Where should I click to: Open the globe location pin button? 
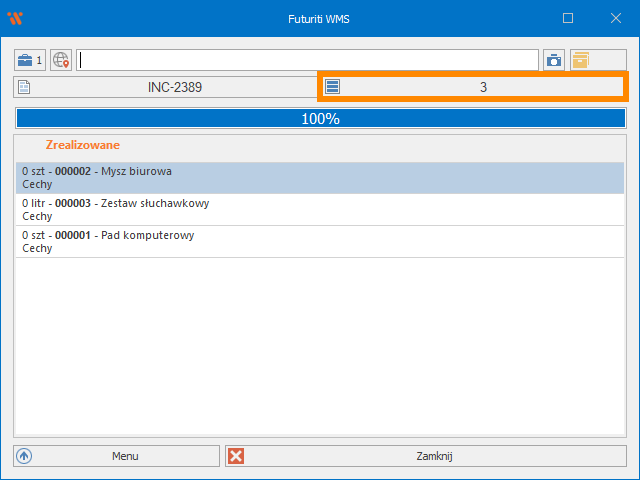tap(62, 60)
